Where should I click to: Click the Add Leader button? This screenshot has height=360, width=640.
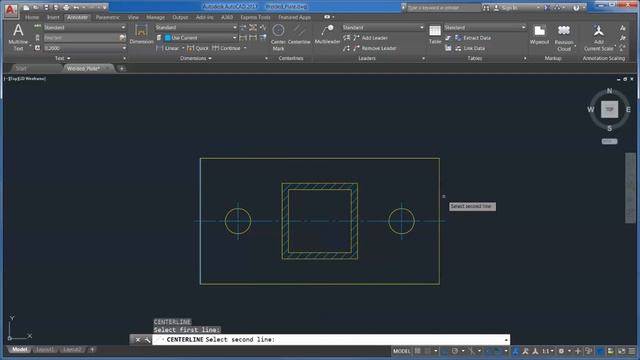(x=371, y=38)
